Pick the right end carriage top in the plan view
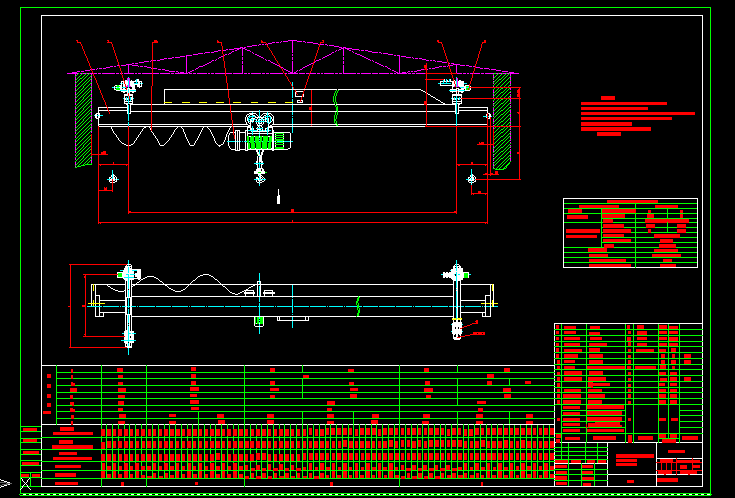Viewport: 735px width, 498px height. (456, 274)
